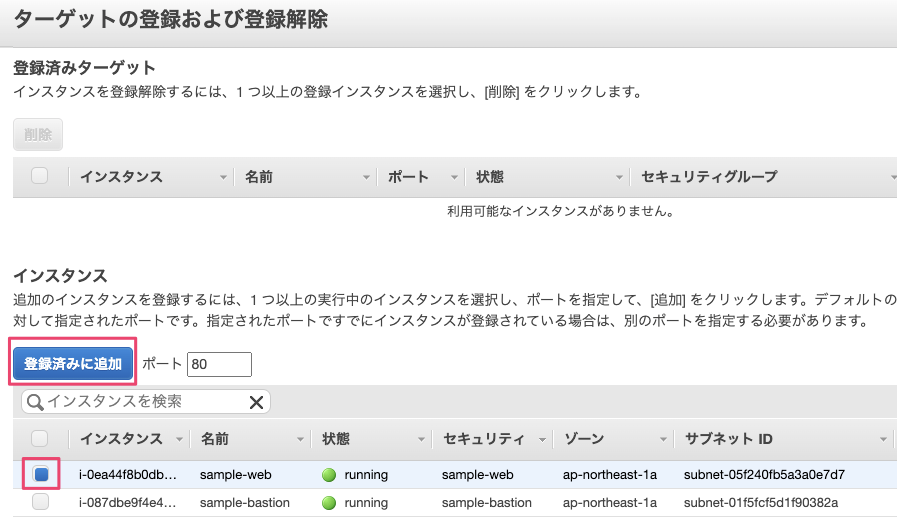Viewport: 897px width, 526px height.
Task: Select instance ID i-0ea44f8b0db row cell
Action: [128, 474]
